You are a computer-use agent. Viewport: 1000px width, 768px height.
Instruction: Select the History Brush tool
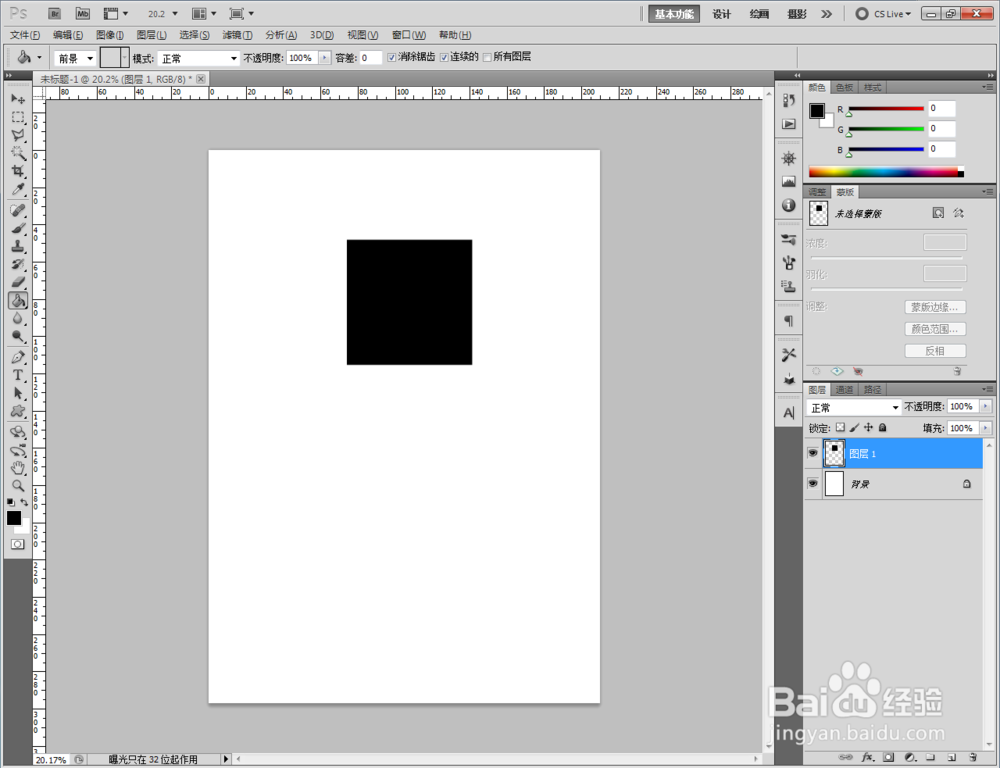point(18,264)
